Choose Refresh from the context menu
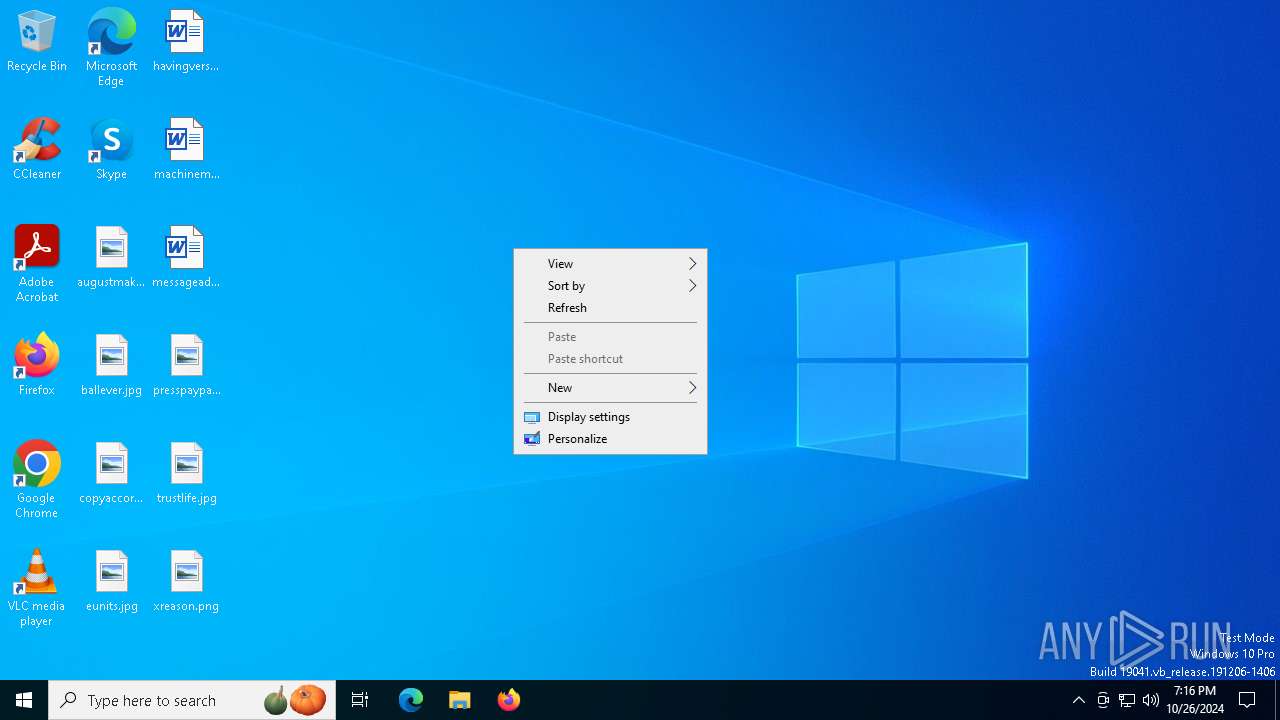 [610, 308]
